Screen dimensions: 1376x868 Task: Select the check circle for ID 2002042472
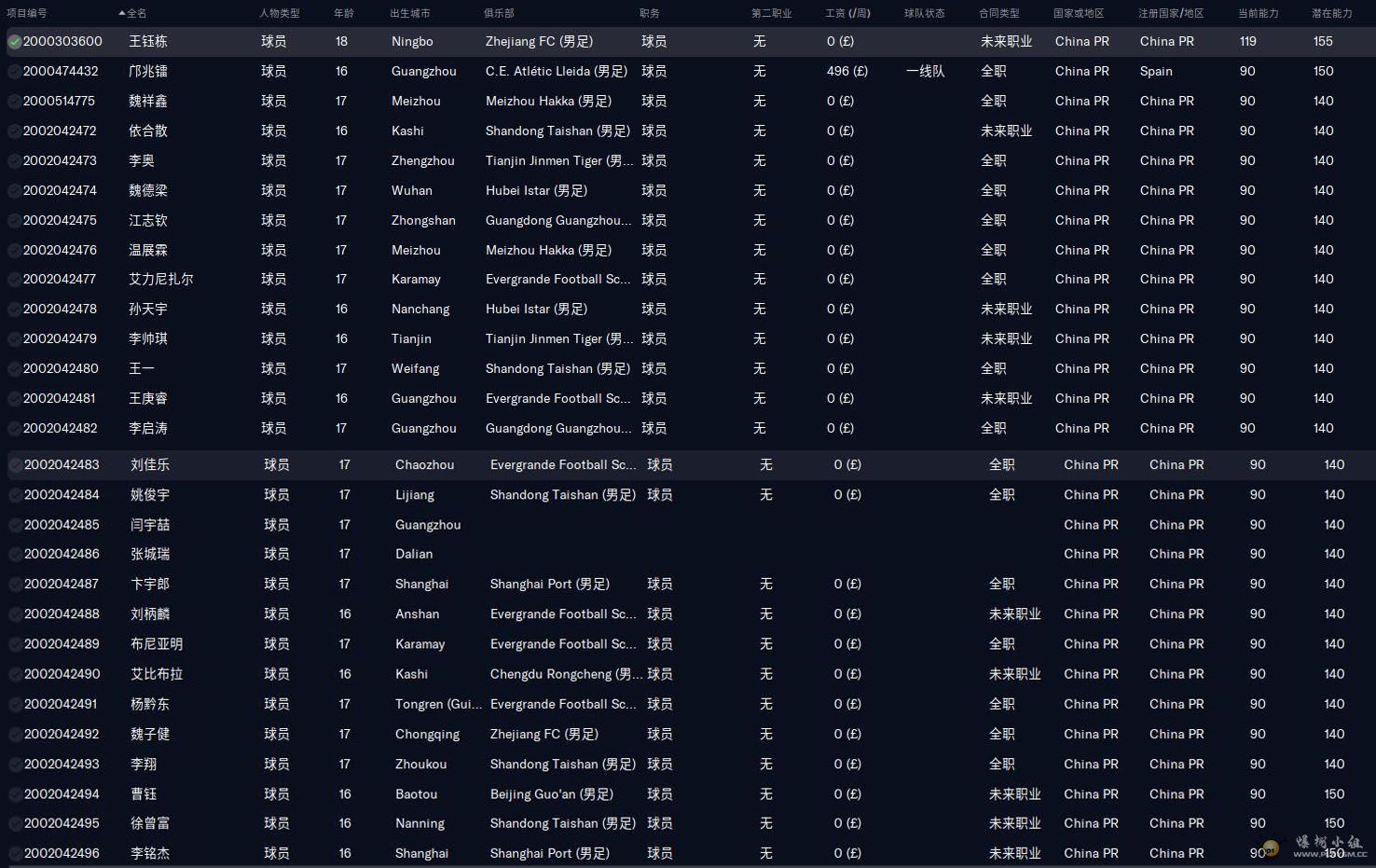pyautogui.click(x=14, y=131)
